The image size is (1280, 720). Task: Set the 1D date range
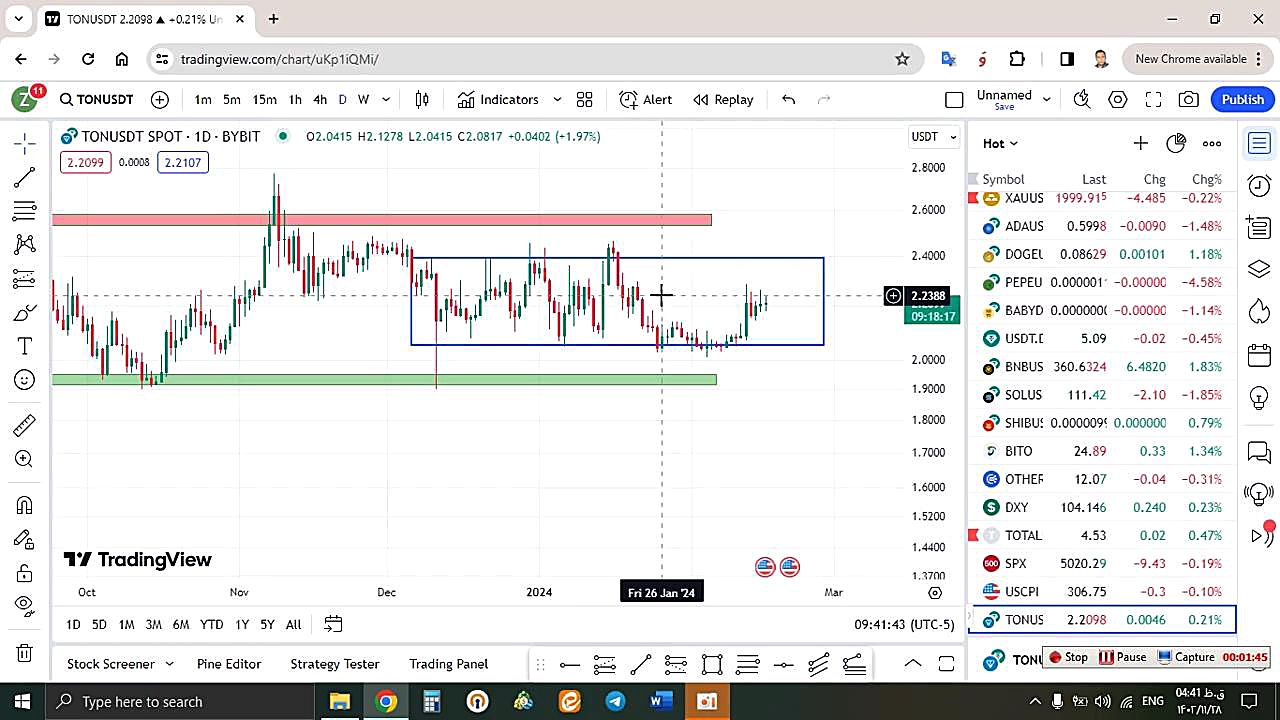pos(73,624)
